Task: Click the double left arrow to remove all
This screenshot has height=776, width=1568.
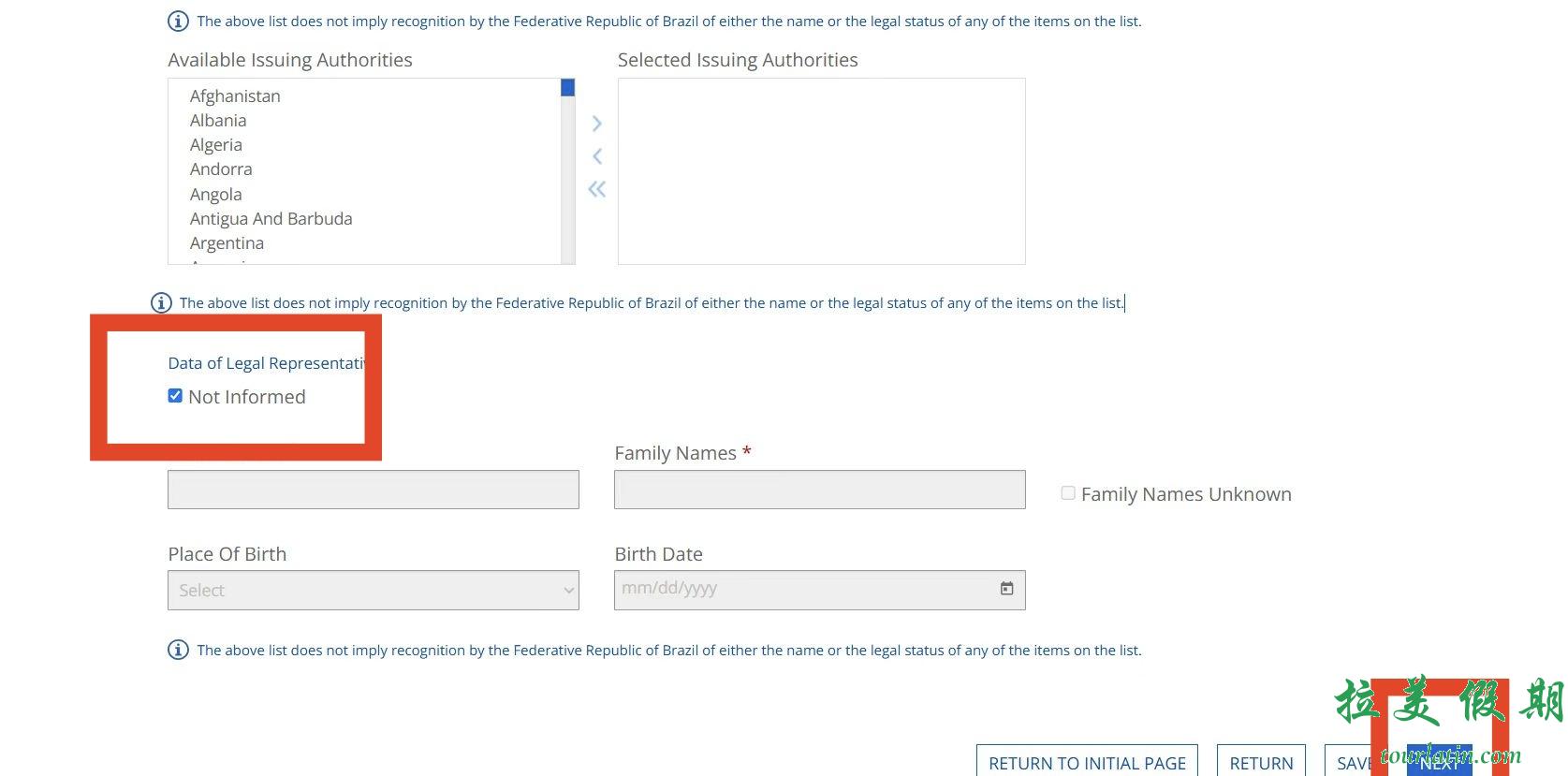Action: tap(596, 189)
